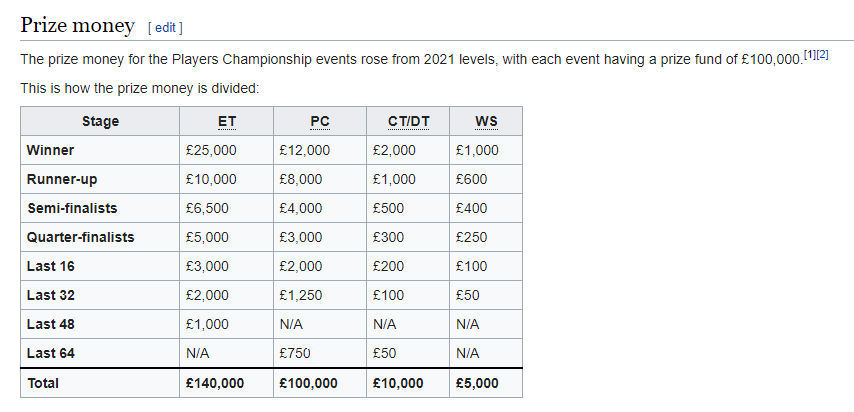Open citation reference [1]
This screenshot has height=412, width=854.
810,54
